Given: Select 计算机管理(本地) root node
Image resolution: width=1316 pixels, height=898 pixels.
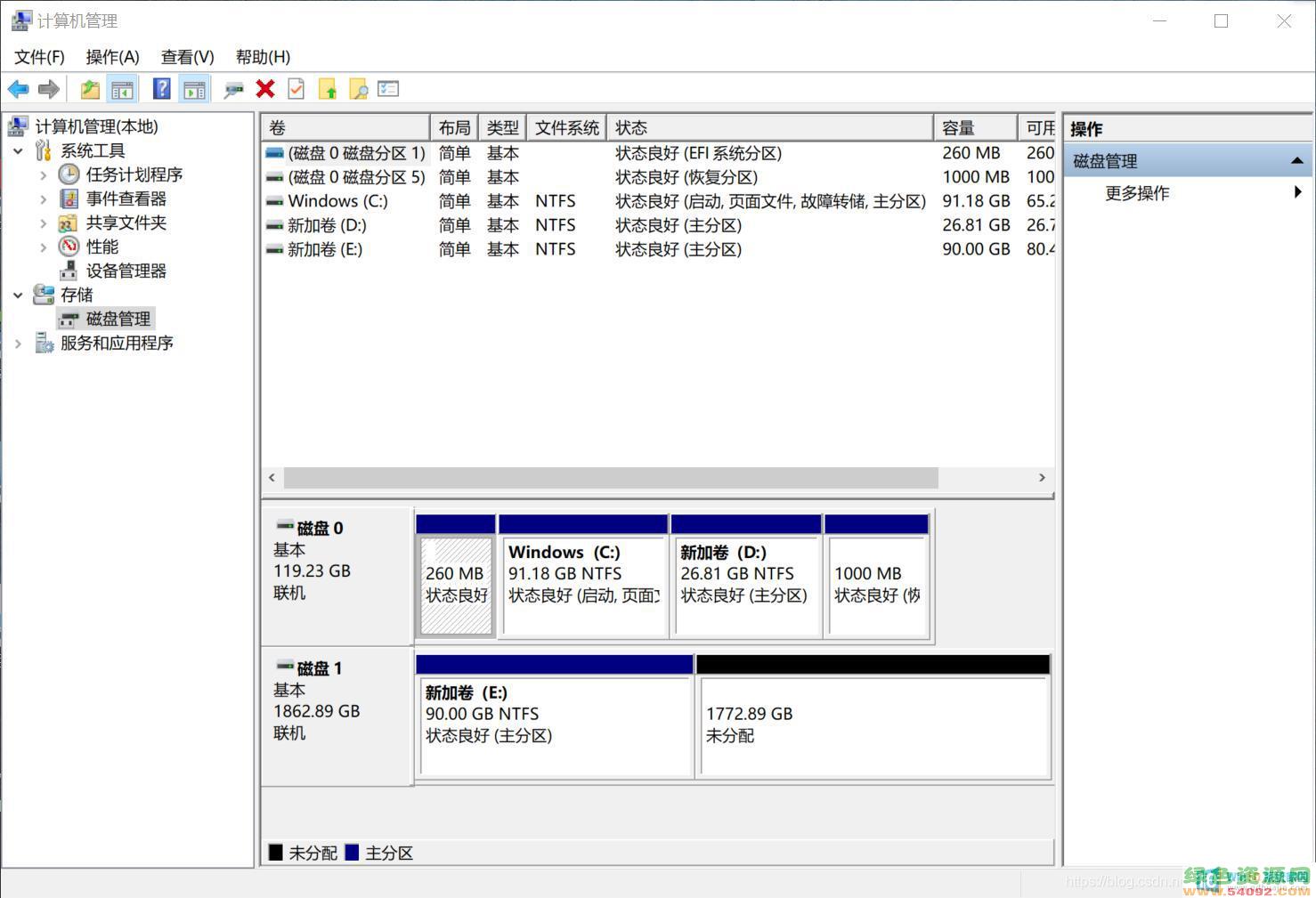Looking at the screenshot, I should (x=96, y=126).
